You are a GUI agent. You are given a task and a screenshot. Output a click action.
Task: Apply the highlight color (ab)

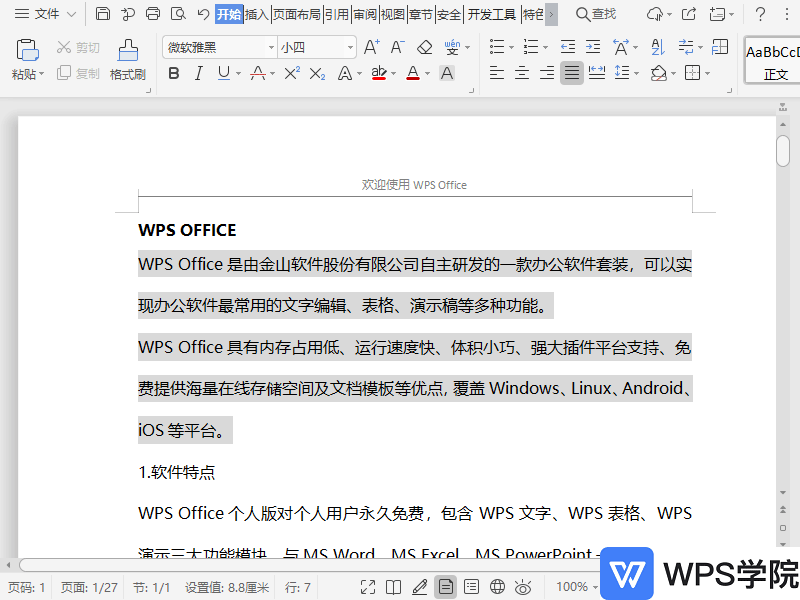pos(379,74)
